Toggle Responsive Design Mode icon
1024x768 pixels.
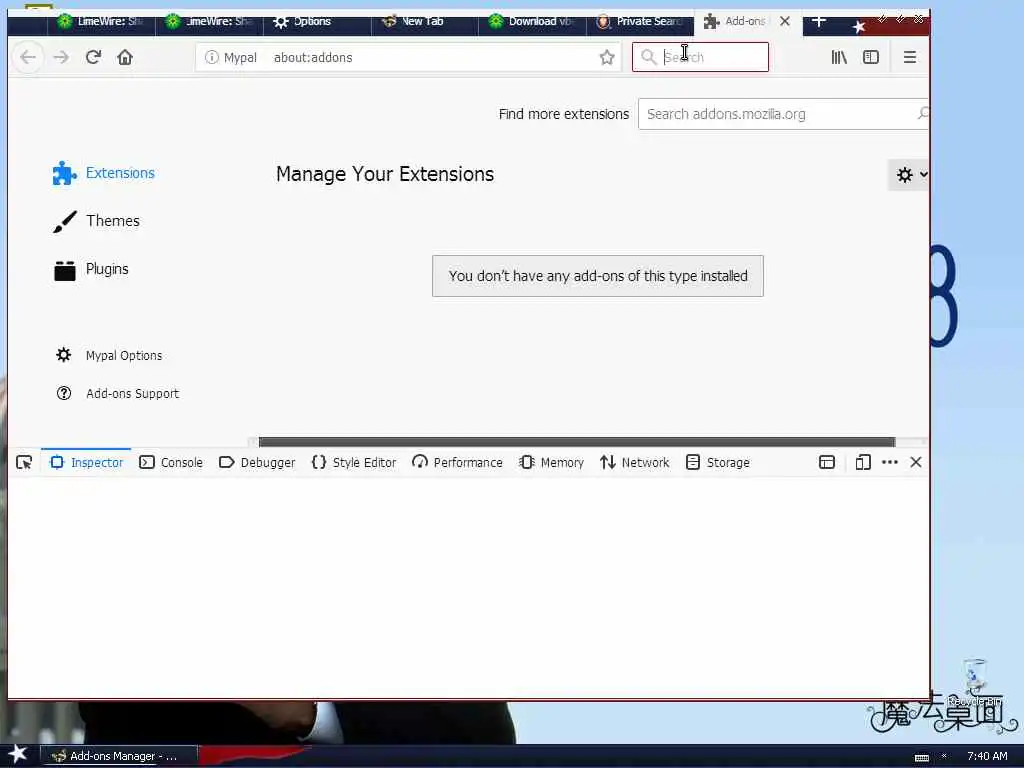863,462
